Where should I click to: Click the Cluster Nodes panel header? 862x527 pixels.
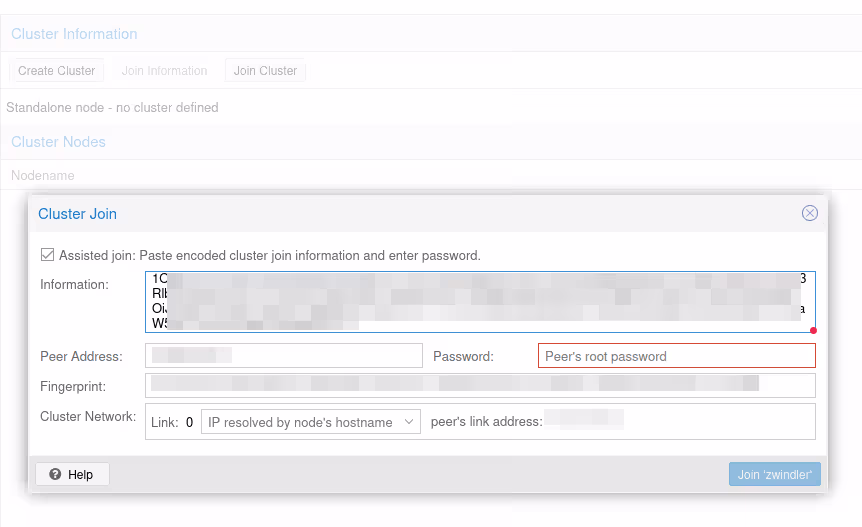[x=58, y=142]
